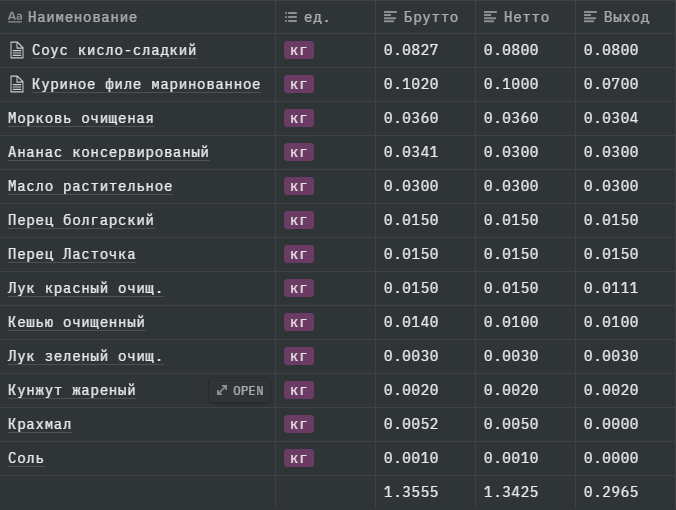Click the text icon in Брутто header

pos(390,17)
